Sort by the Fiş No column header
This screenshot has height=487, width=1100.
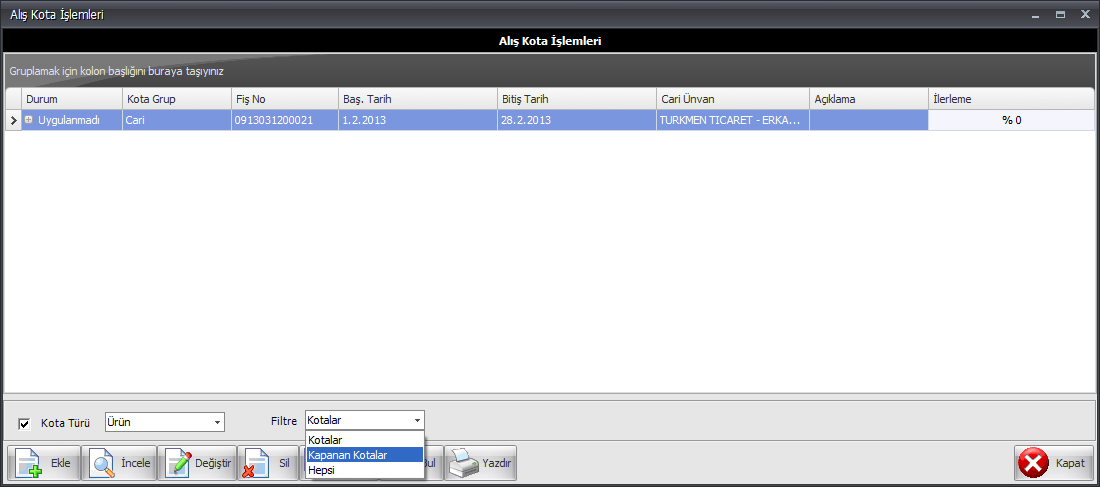coord(285,99)
